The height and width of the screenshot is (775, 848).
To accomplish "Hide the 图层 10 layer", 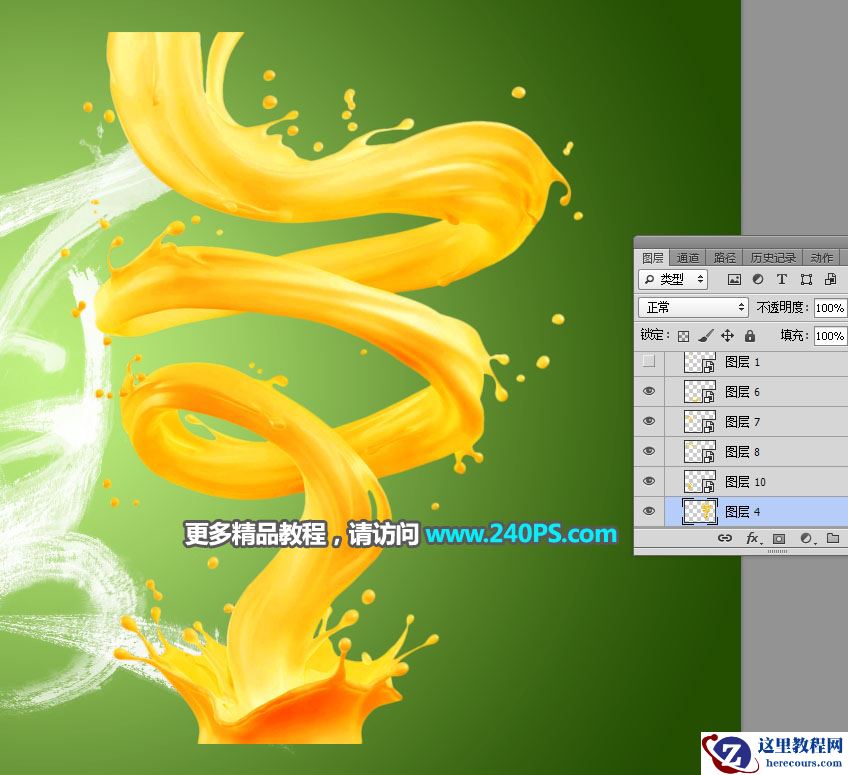I will (651, 482).
